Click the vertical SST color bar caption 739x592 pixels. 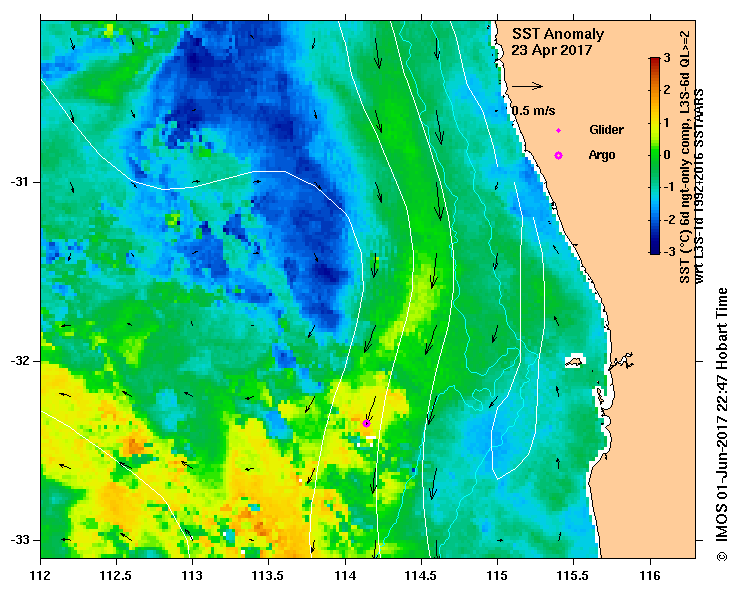pos(691,157)
